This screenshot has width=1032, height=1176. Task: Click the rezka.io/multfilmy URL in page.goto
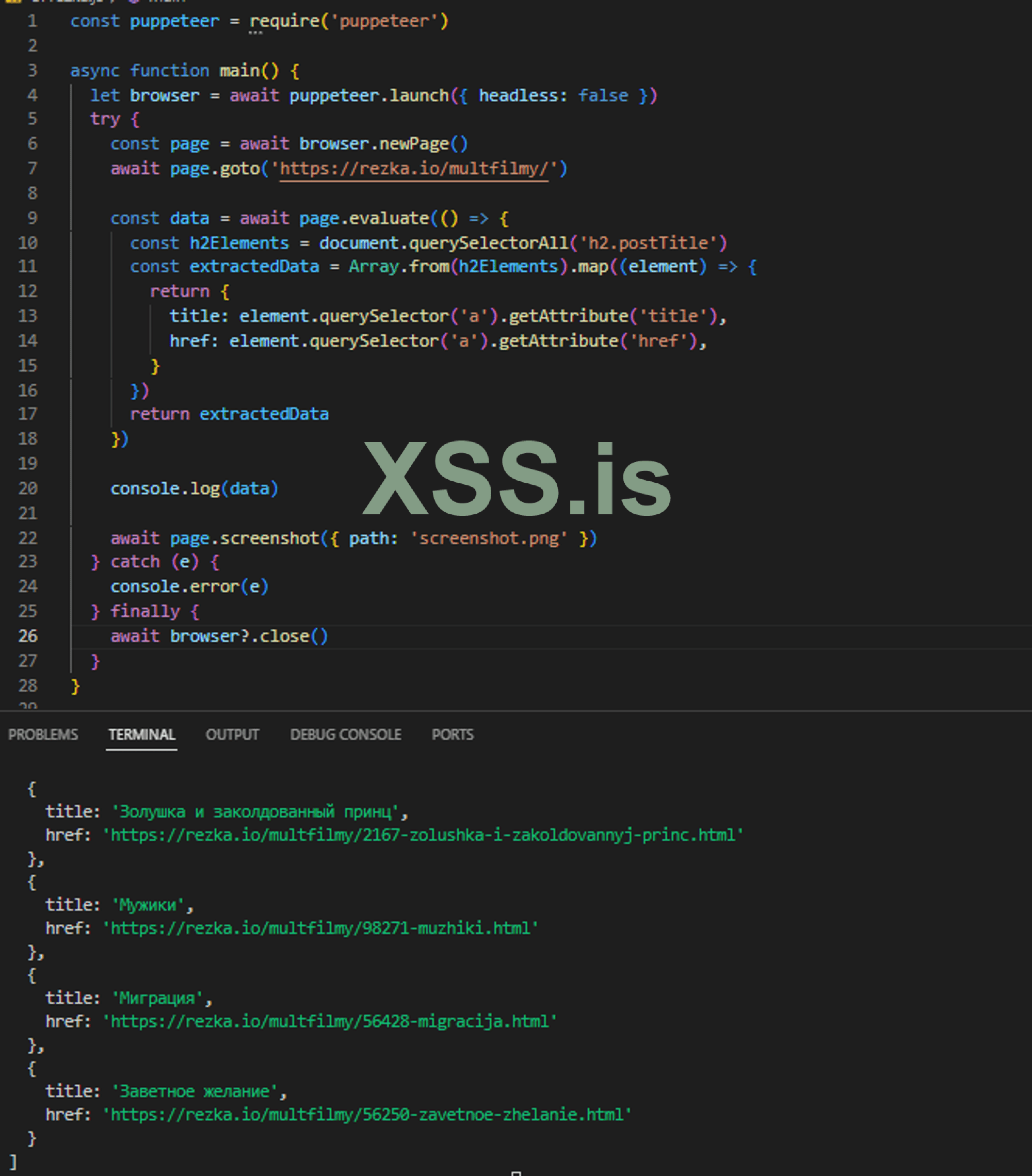(x=414, y=169)
